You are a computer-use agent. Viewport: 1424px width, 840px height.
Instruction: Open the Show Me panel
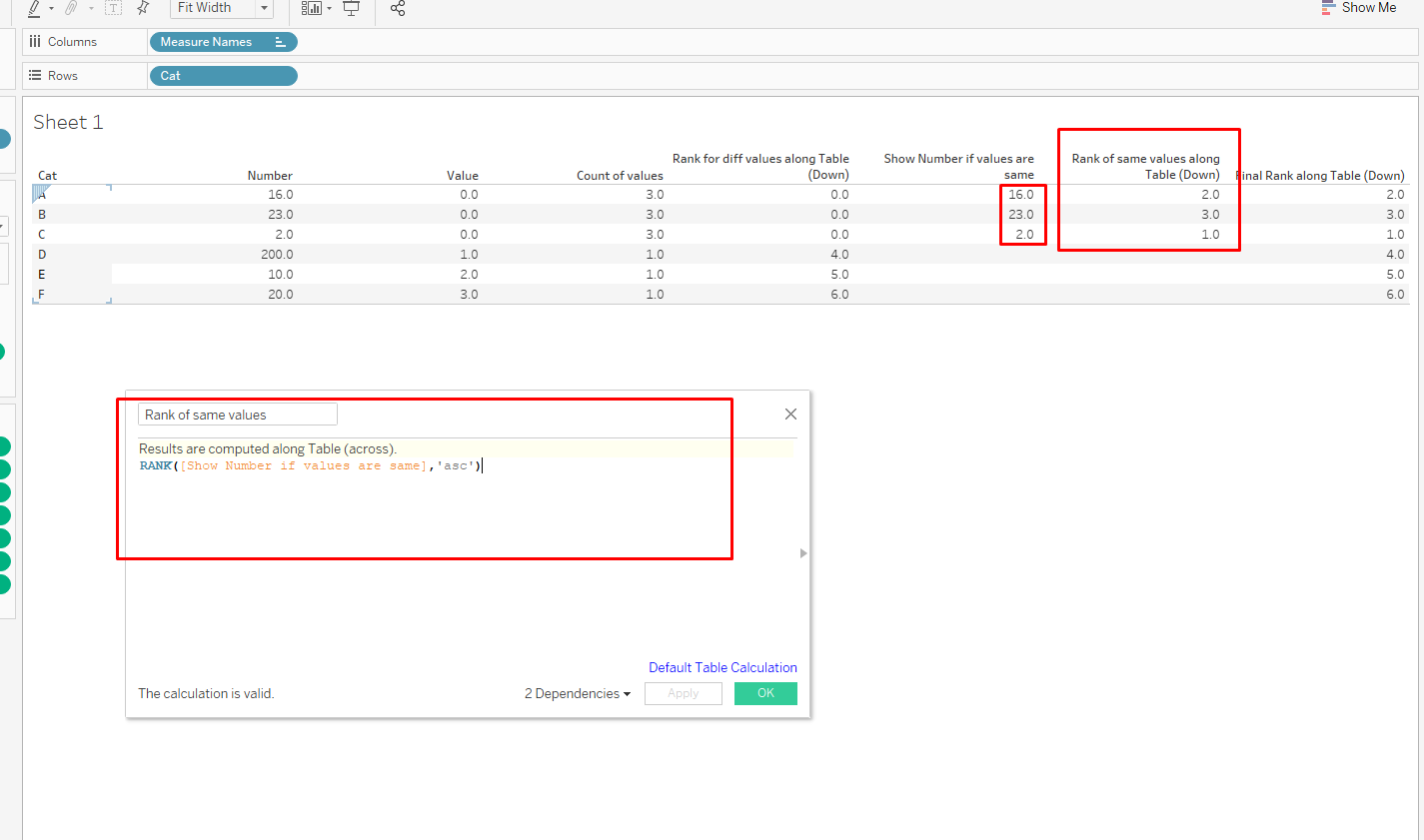point(1359,8)
